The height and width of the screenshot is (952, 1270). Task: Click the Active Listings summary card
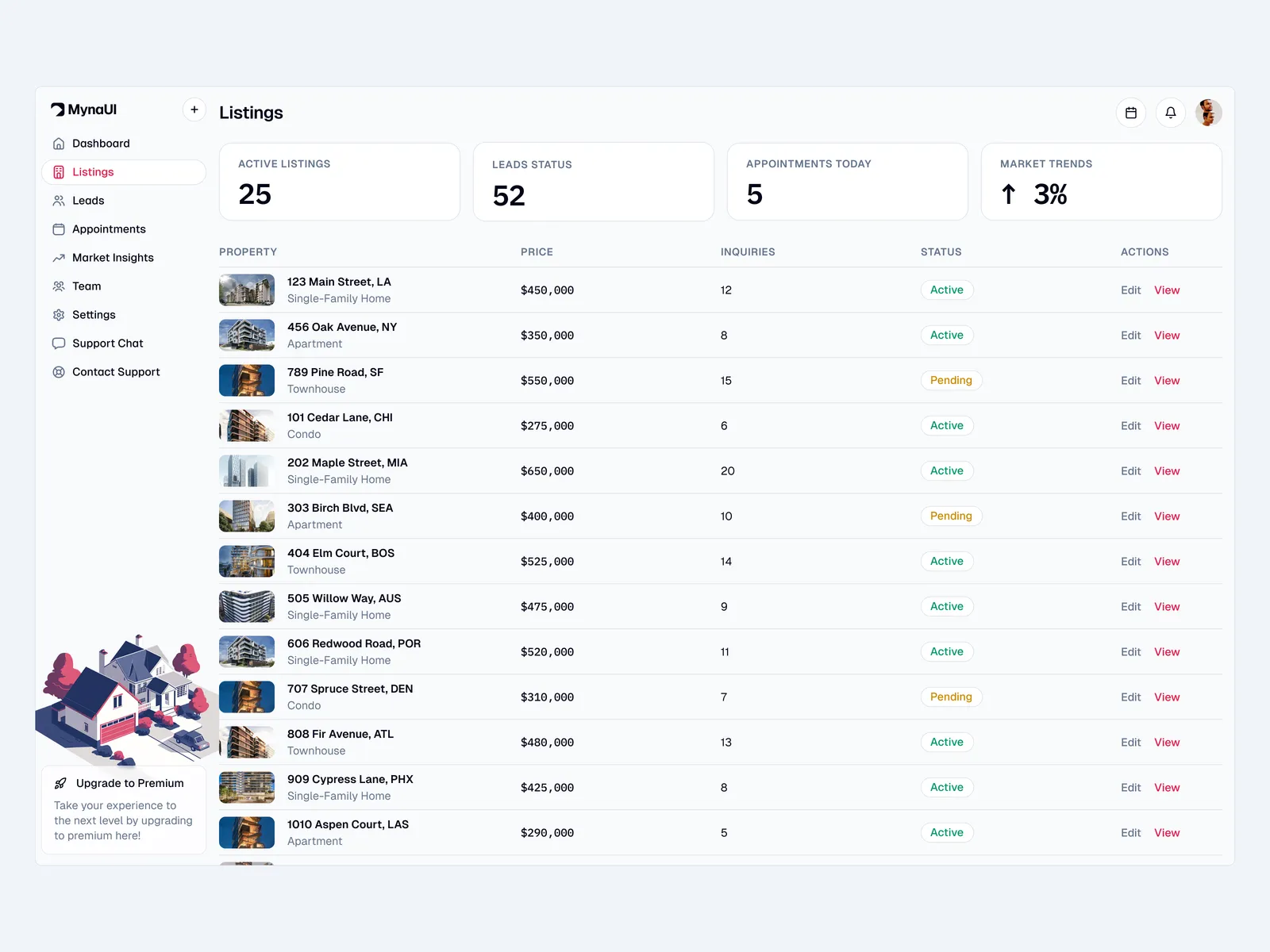[x=340, y=182]
